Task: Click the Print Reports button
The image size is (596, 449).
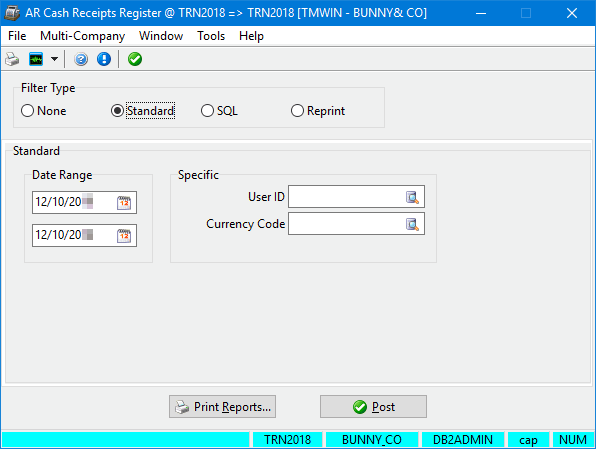Action: [222, 406]
